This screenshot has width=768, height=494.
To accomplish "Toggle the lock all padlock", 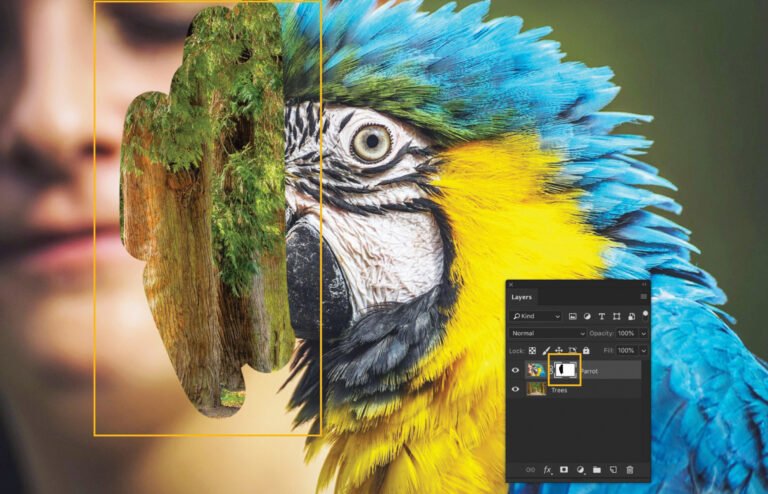I will coord(586,351).
